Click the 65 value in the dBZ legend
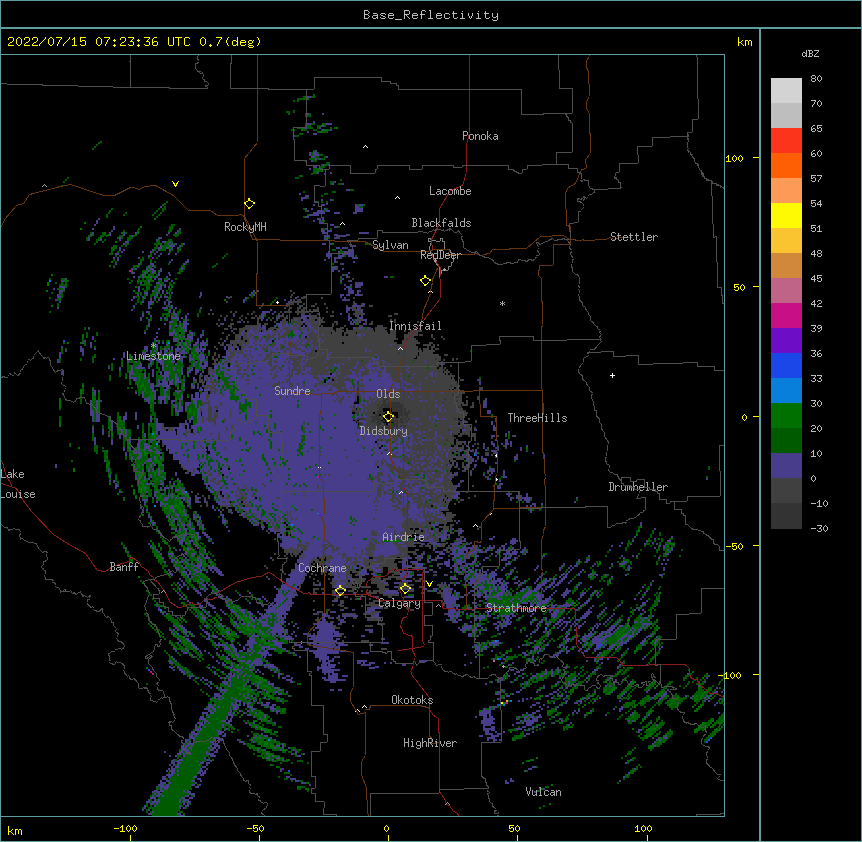862x842 pixels. pyautogui.click(x=816, y=129)
